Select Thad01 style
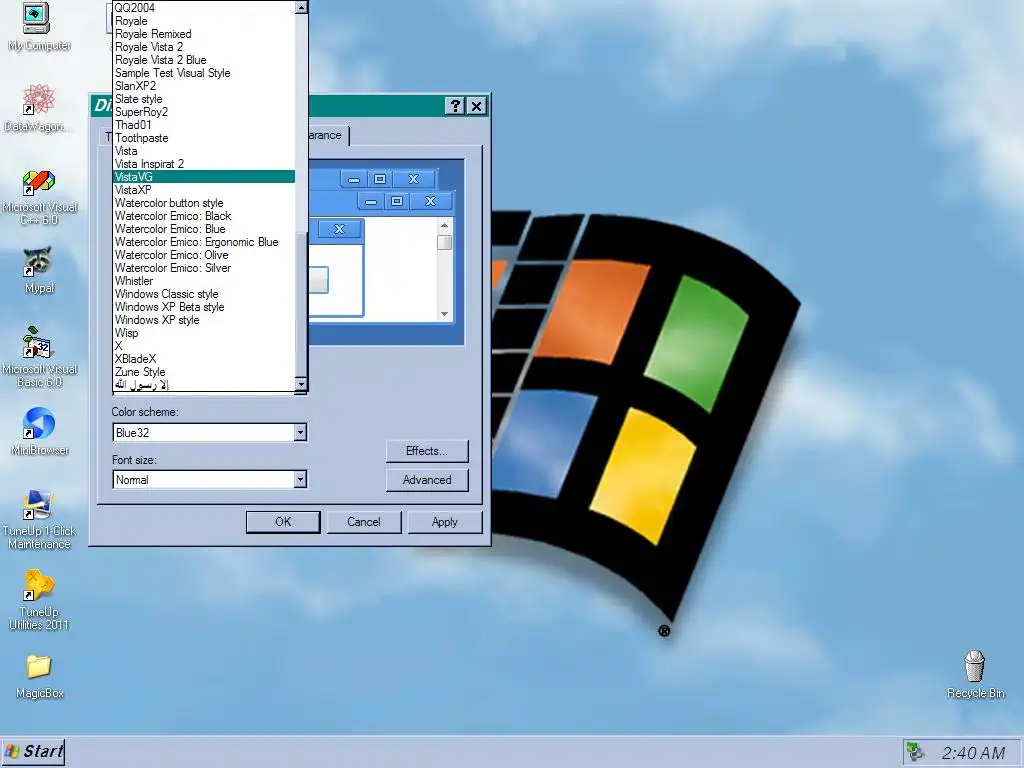The height and width of the screenshot is (768, 1024). [204, 125]
